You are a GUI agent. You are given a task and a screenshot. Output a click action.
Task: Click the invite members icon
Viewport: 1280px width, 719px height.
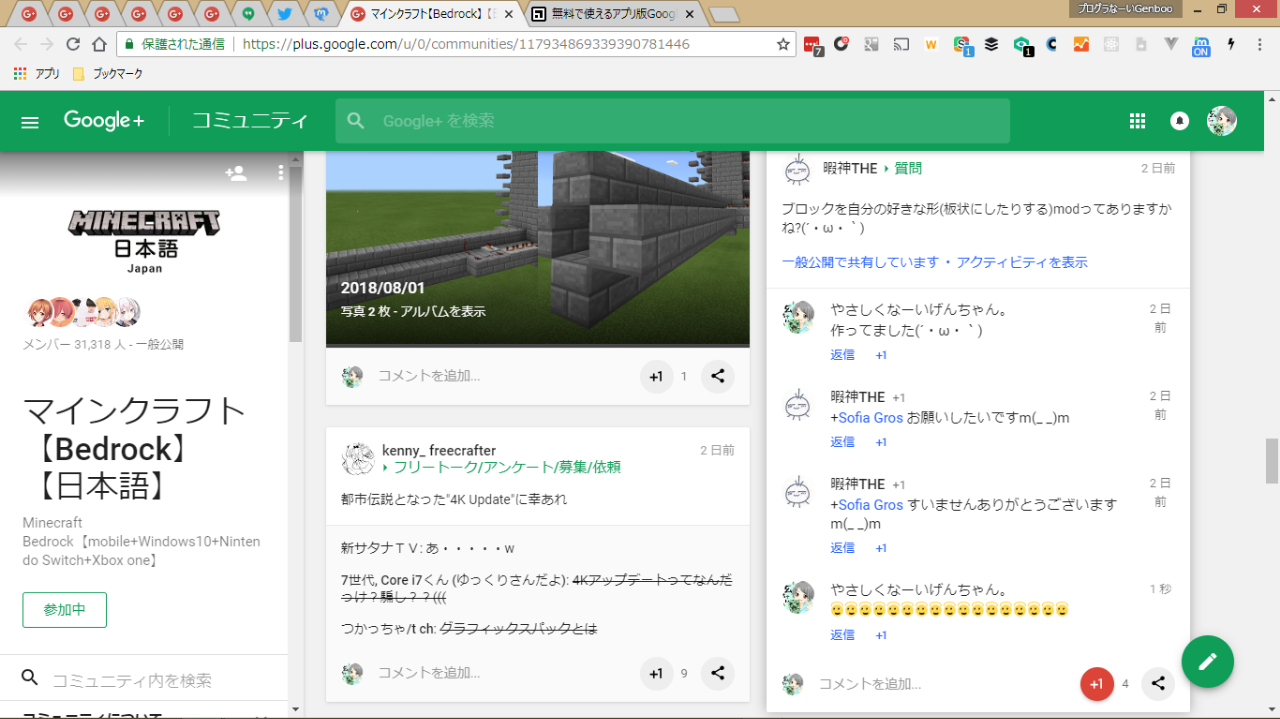click(x=236, y=173)
